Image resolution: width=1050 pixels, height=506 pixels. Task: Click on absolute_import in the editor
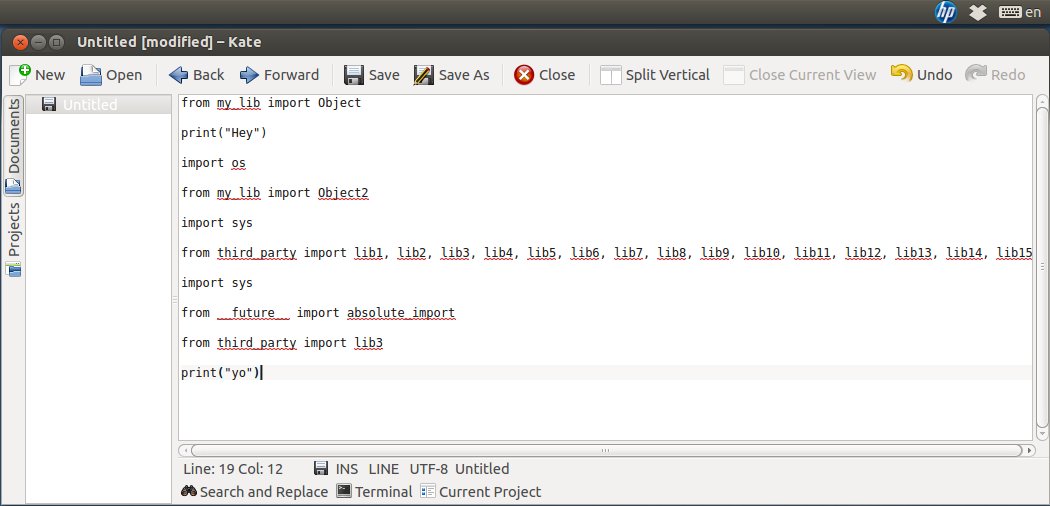[x=401, y=313]
